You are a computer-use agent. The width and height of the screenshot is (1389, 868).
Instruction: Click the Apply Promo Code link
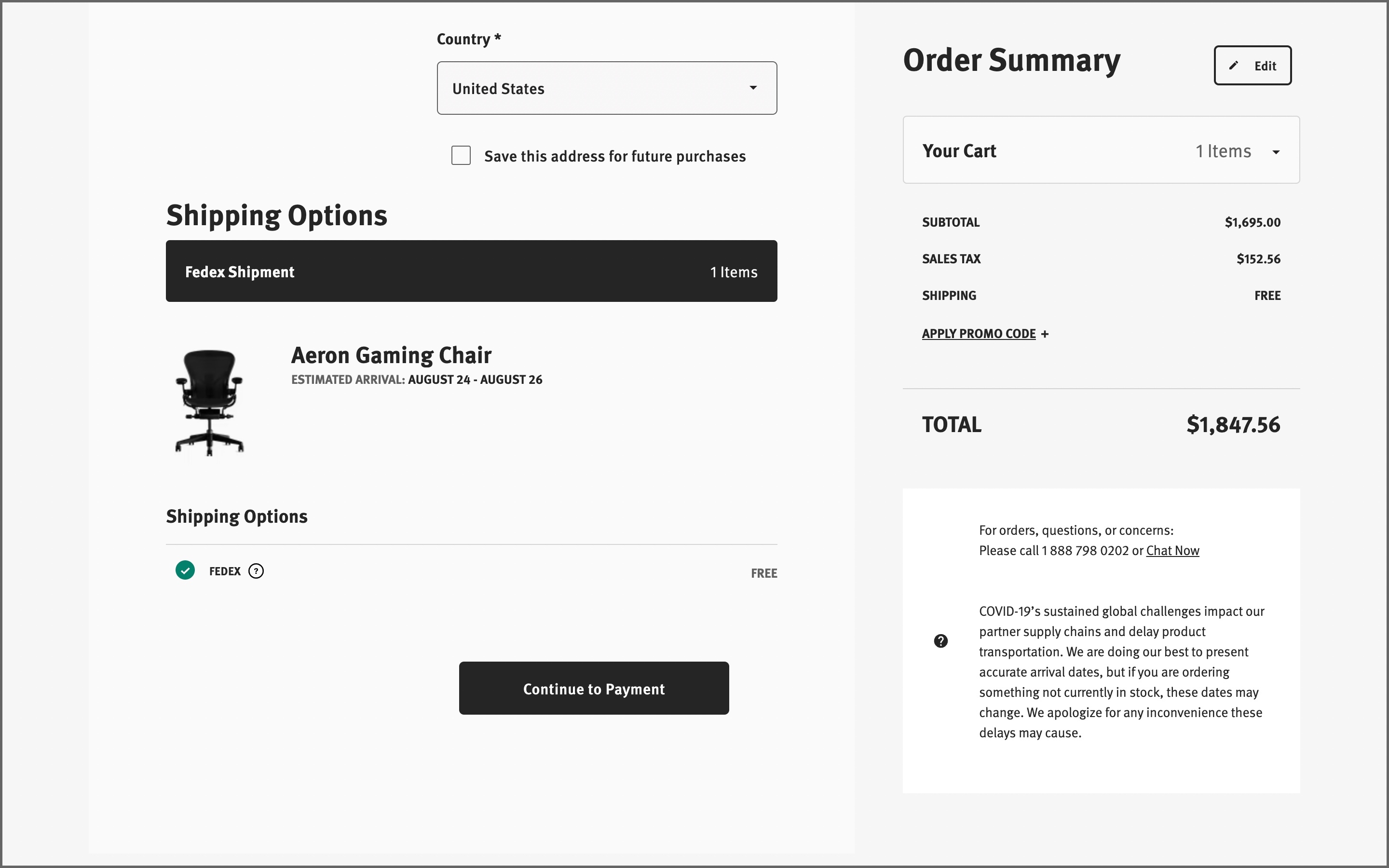[979, 334]
